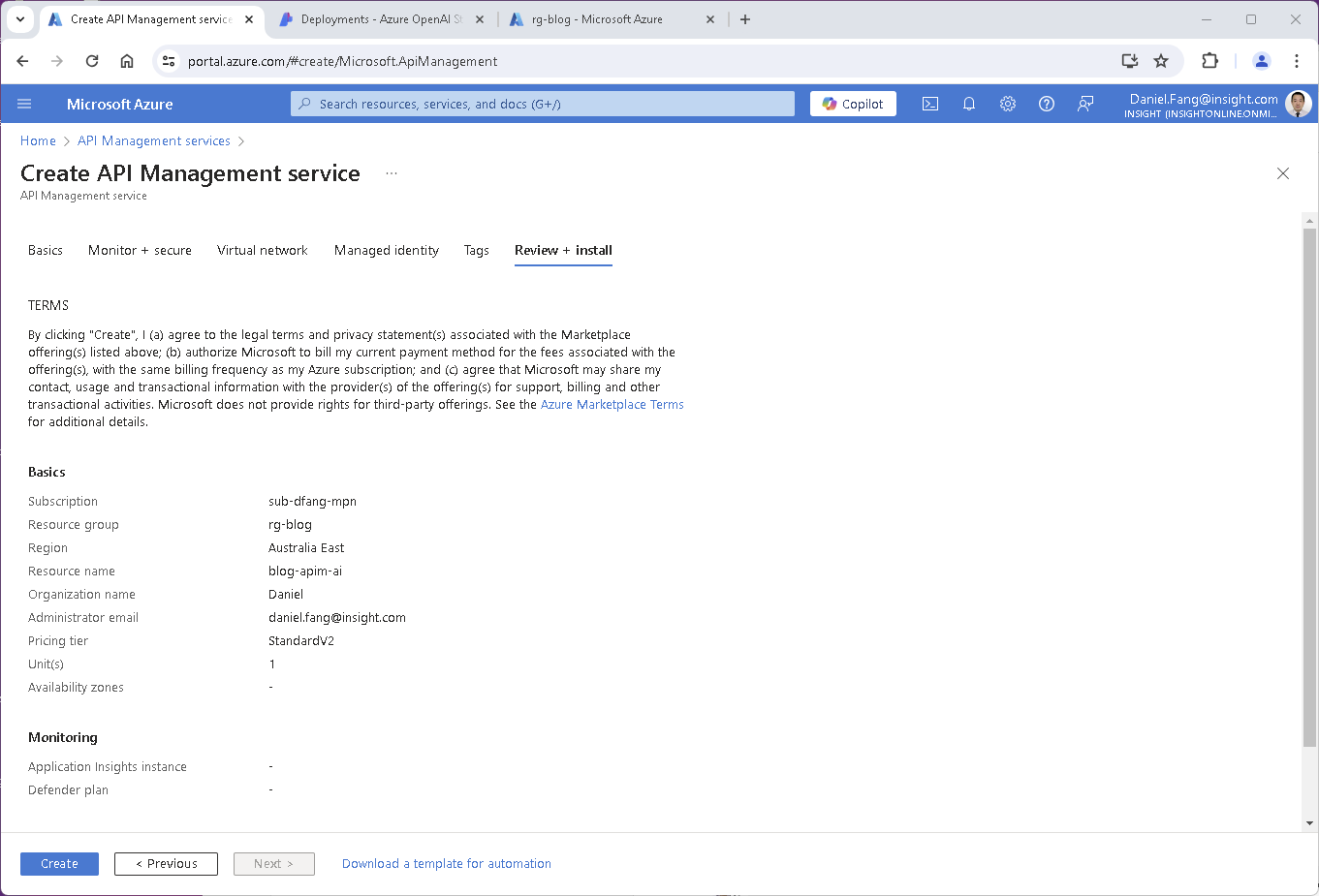Click the scrollbar up arrow

1310,220
